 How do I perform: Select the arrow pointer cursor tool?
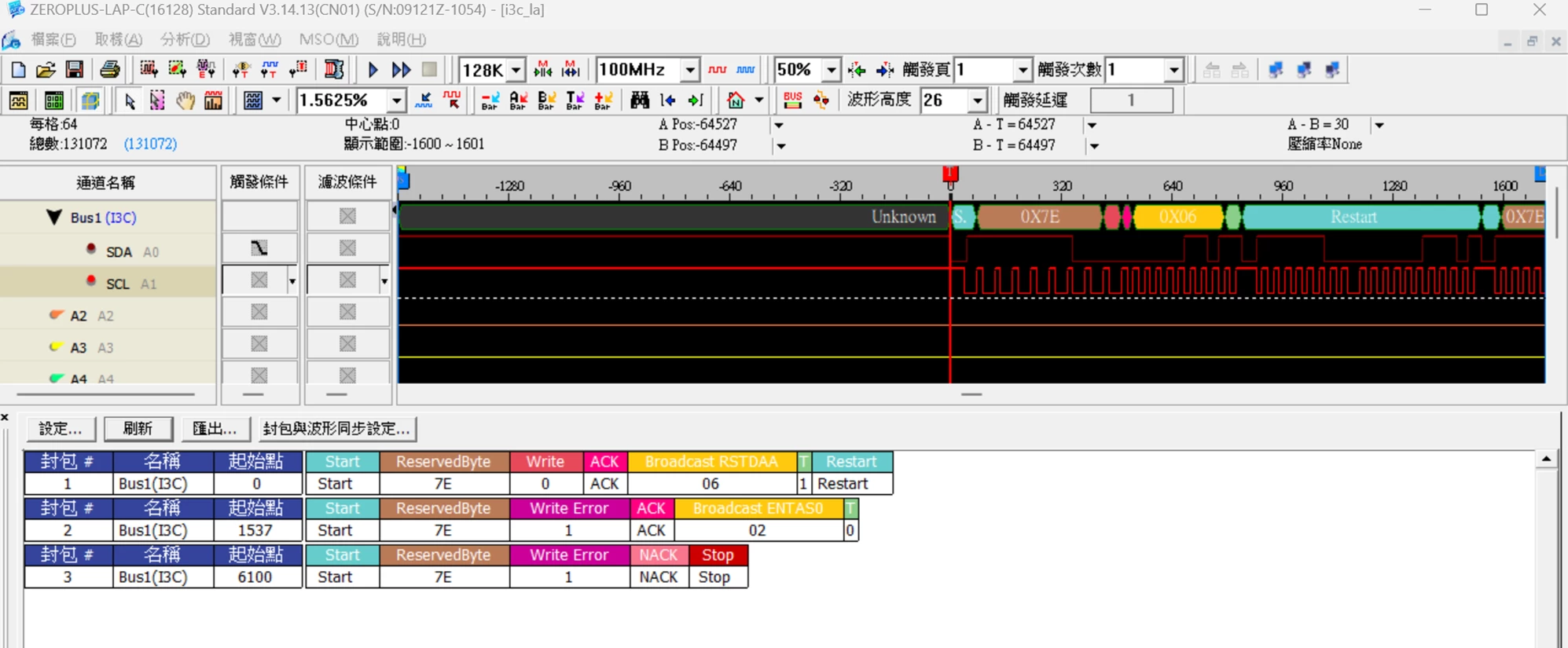coord(130,101)
